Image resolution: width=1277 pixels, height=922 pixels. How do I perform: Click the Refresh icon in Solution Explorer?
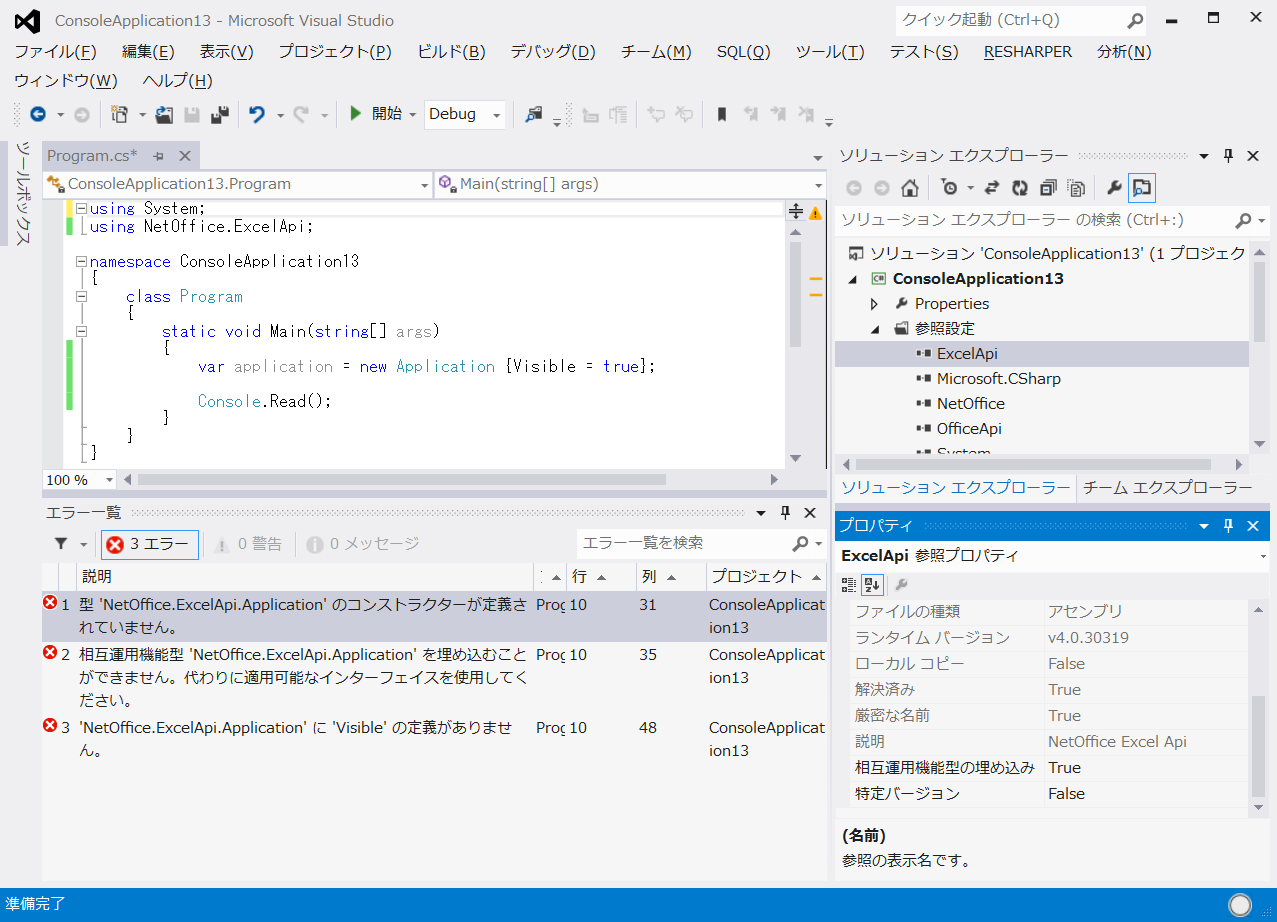point(1020,187)
